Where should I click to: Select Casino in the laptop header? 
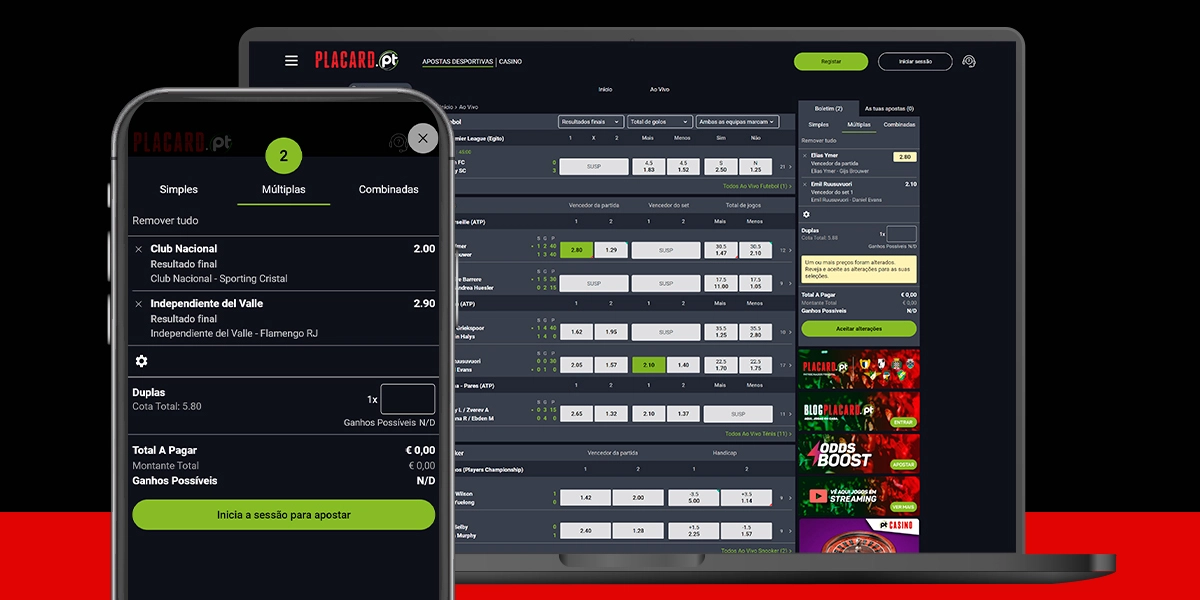(510, 62)
